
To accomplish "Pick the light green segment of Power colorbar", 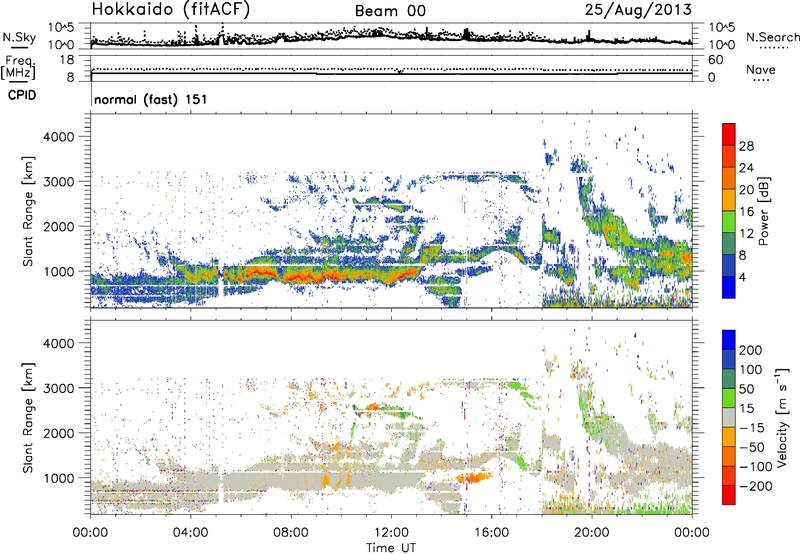I will [x=729, y=222].
